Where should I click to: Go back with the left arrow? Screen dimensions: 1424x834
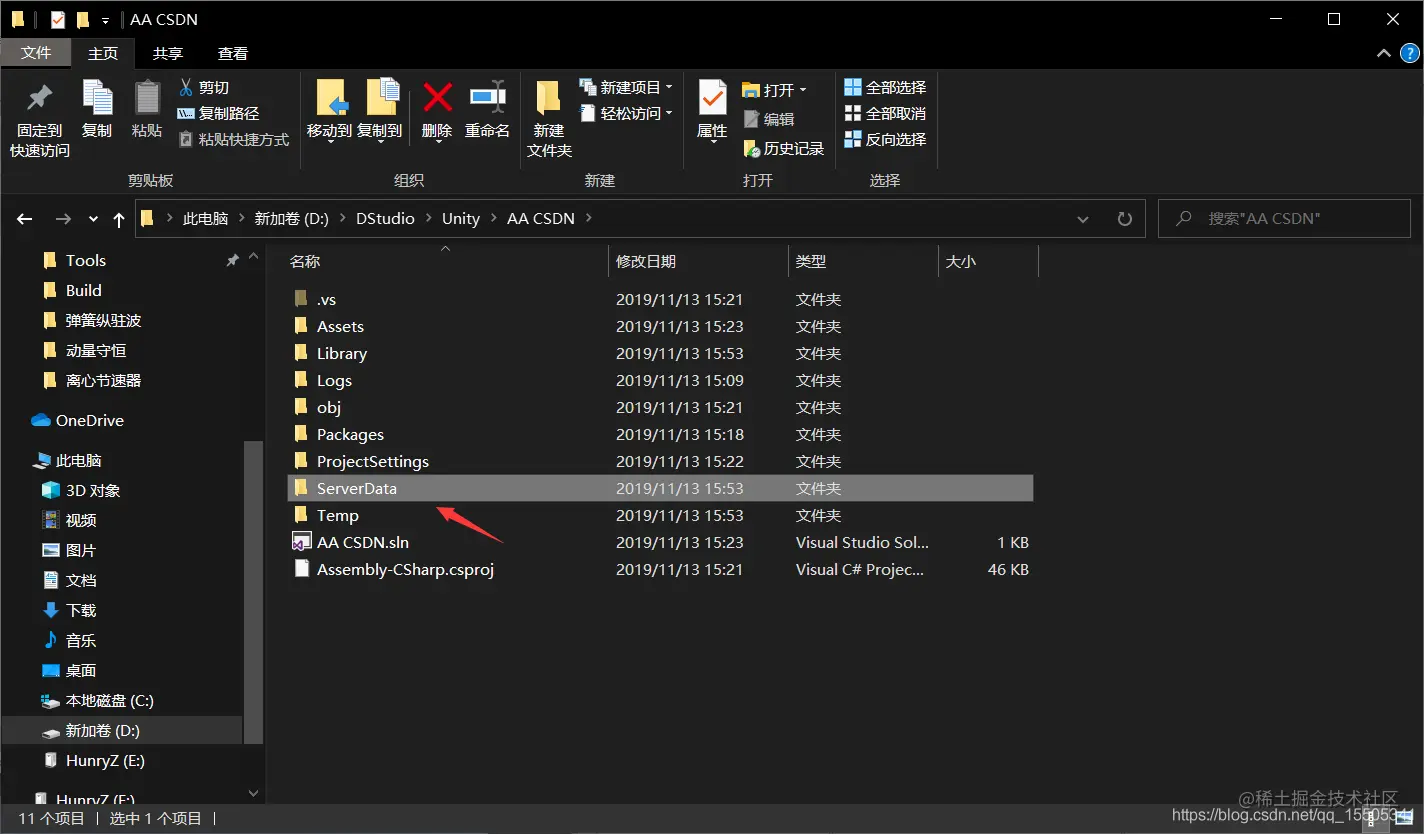click(x=25, y=218)
